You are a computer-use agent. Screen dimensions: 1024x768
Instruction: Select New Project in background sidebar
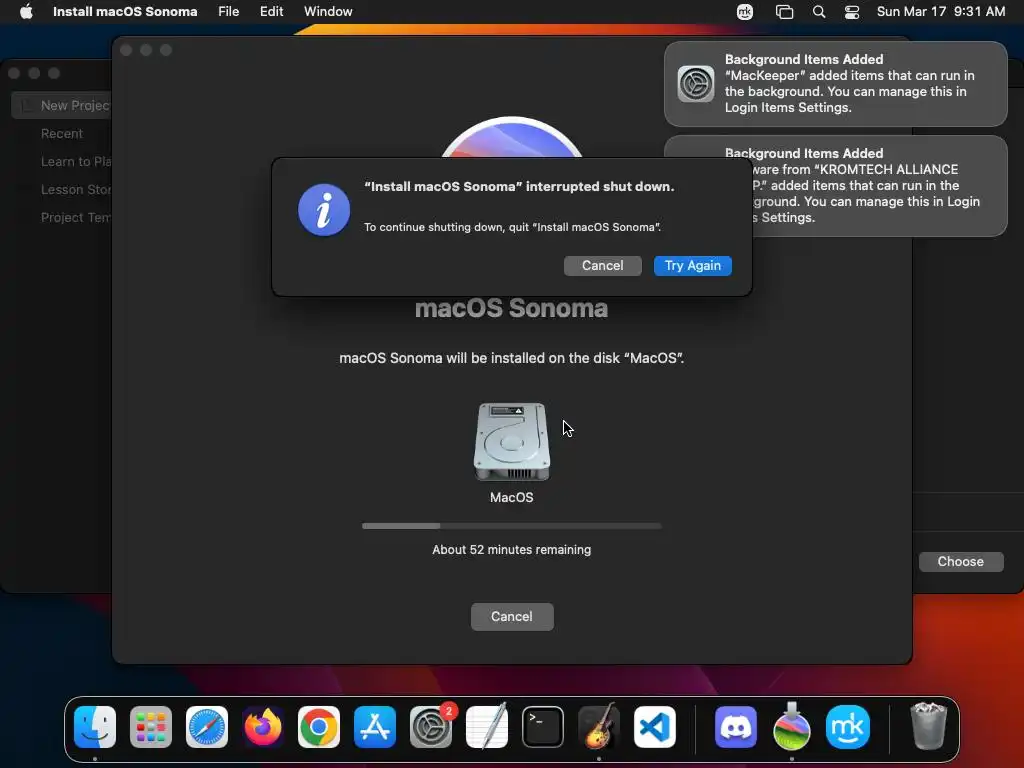[63, 105]
